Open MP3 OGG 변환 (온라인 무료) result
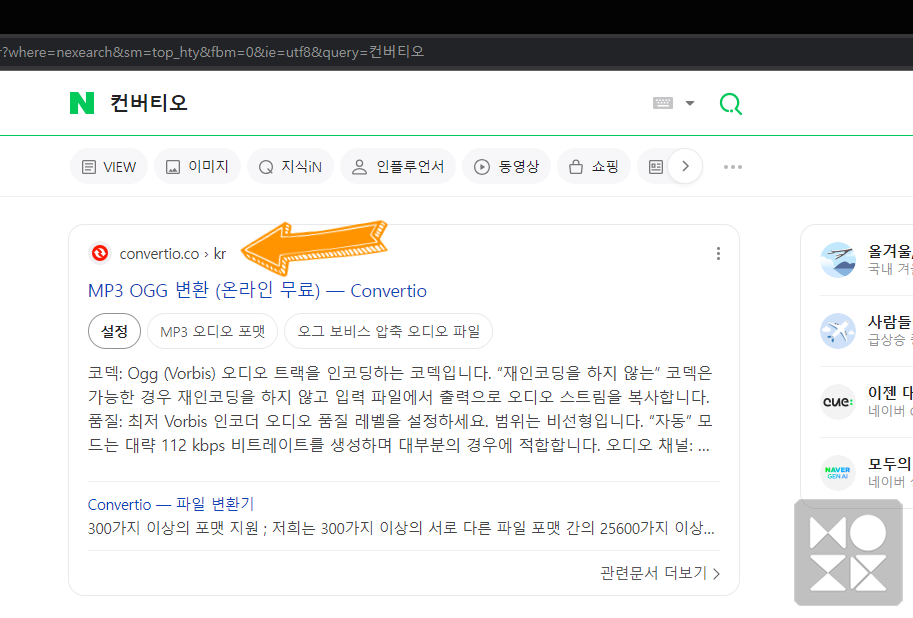The width and height of the screenshot is (913, 618). [x=257, y=290]
